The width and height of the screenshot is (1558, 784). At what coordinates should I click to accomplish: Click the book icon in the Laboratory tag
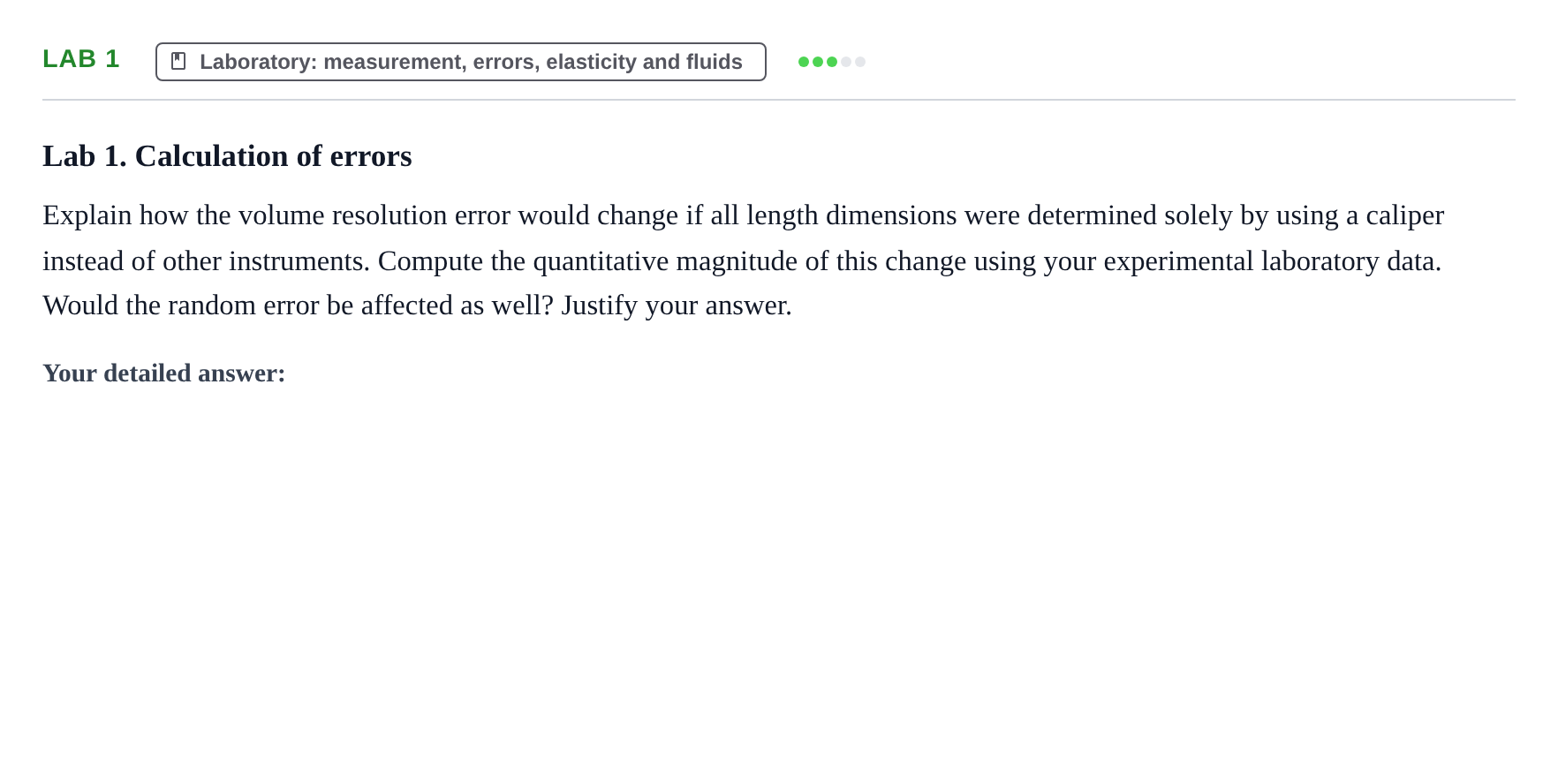178,61
